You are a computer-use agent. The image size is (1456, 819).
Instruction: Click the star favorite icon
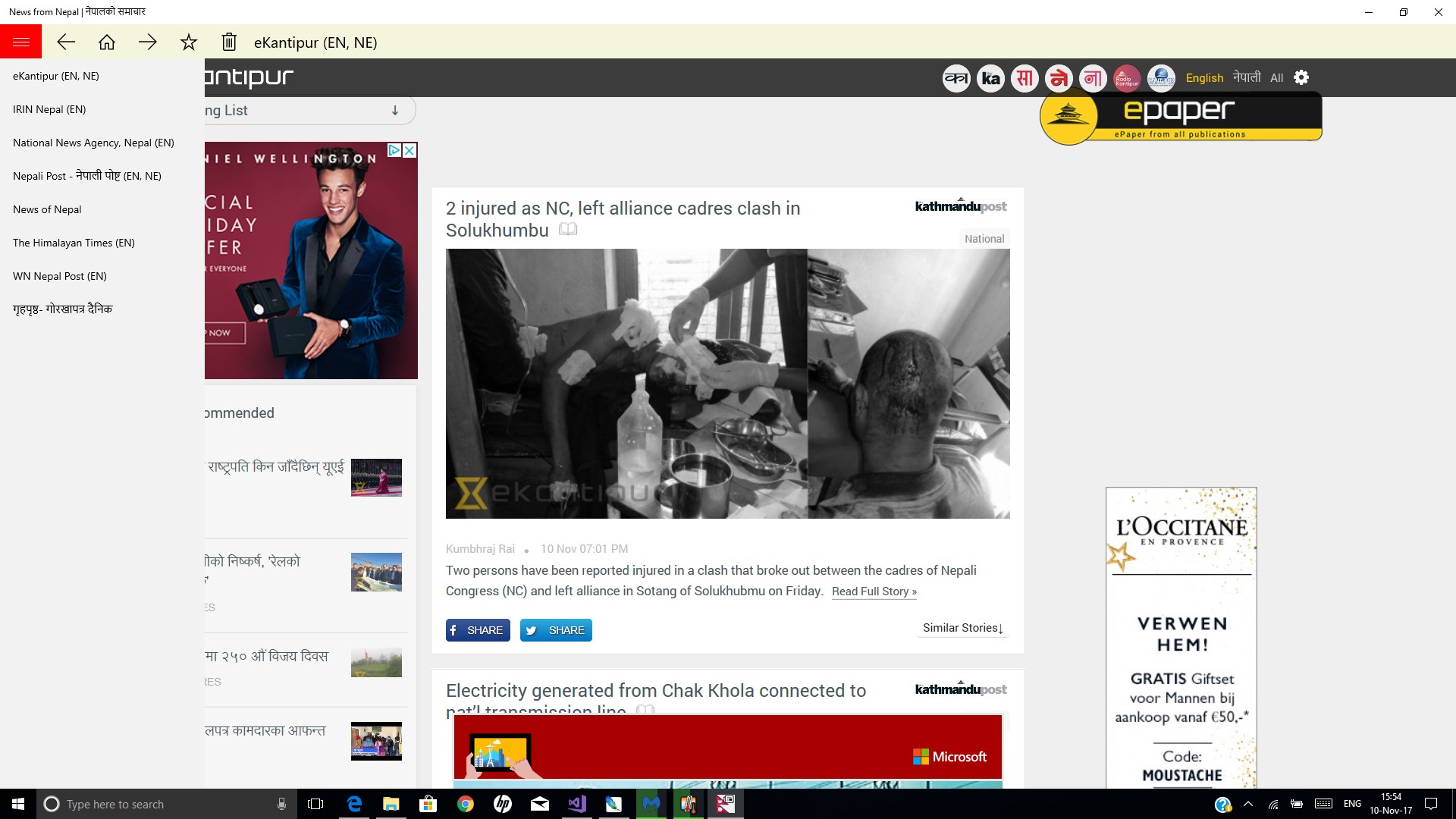point(189,42)
